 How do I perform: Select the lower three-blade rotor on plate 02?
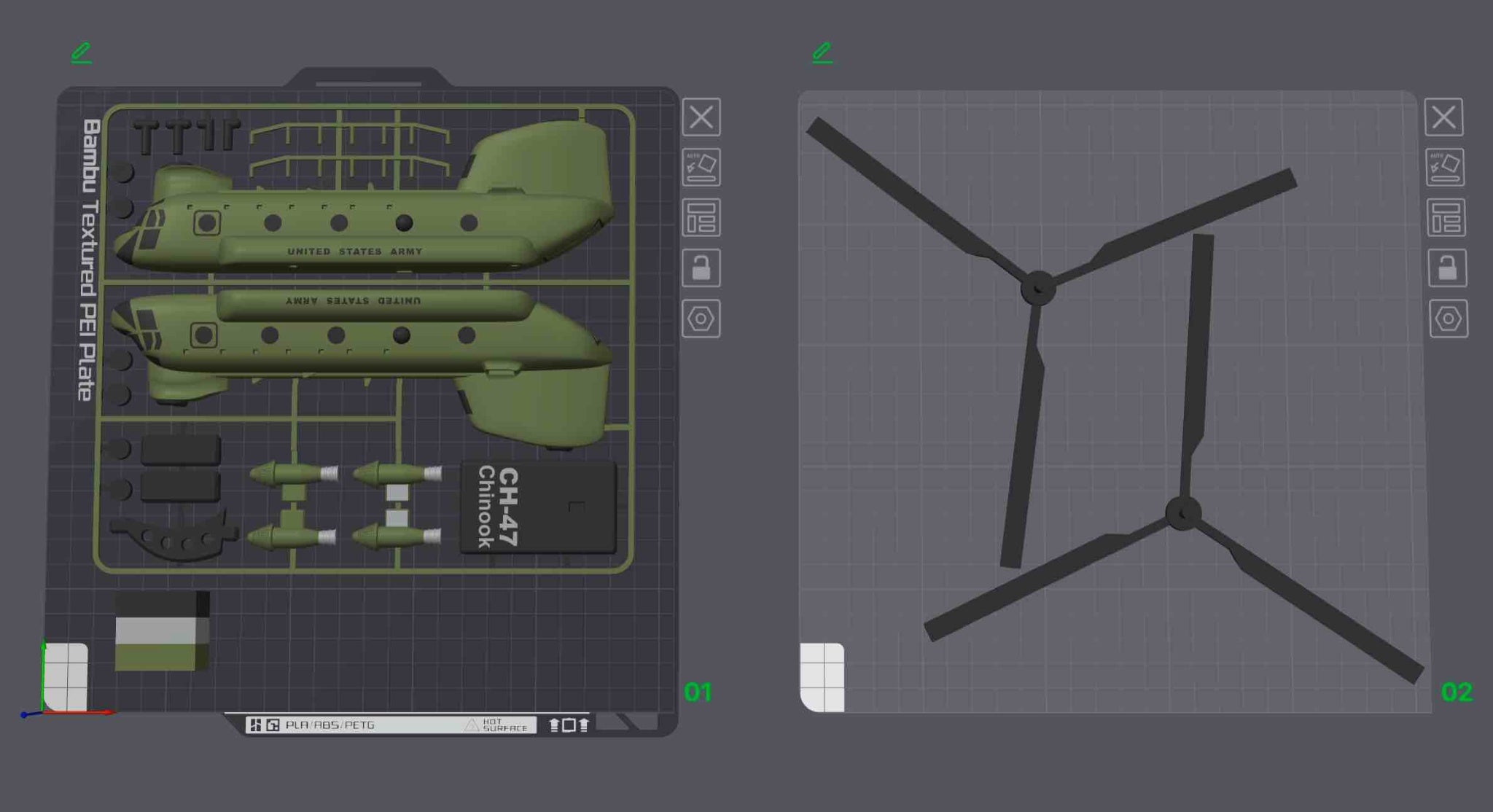1182,513
